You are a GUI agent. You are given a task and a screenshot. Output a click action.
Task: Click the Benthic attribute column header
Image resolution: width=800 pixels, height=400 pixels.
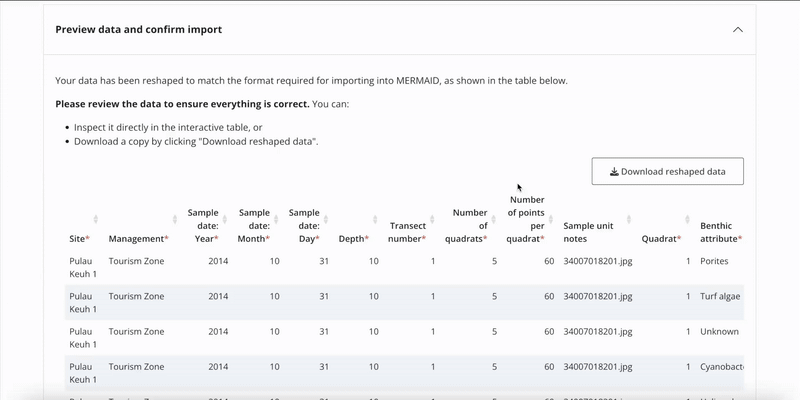pyautogui.click(x=721, y=232)
